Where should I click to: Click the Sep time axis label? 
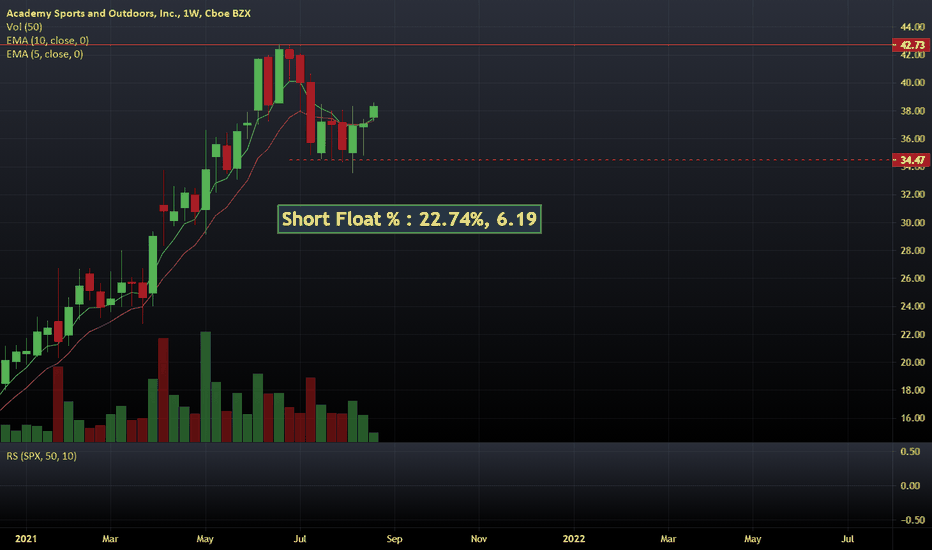pos(394,539)
